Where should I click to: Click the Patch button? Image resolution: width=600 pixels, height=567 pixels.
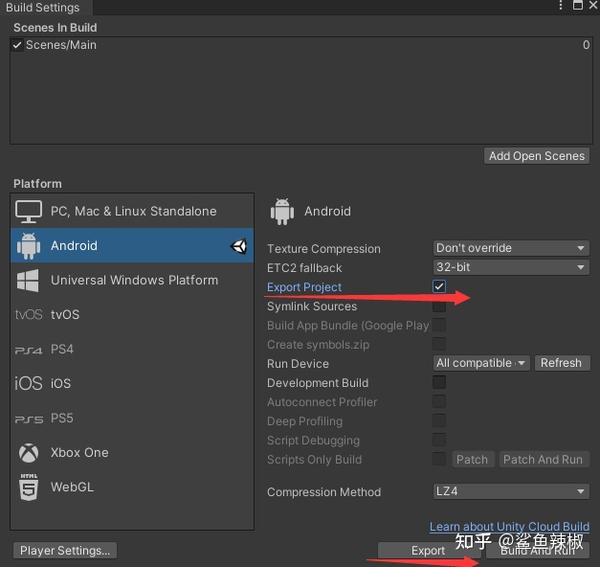(x=472, y=459)
